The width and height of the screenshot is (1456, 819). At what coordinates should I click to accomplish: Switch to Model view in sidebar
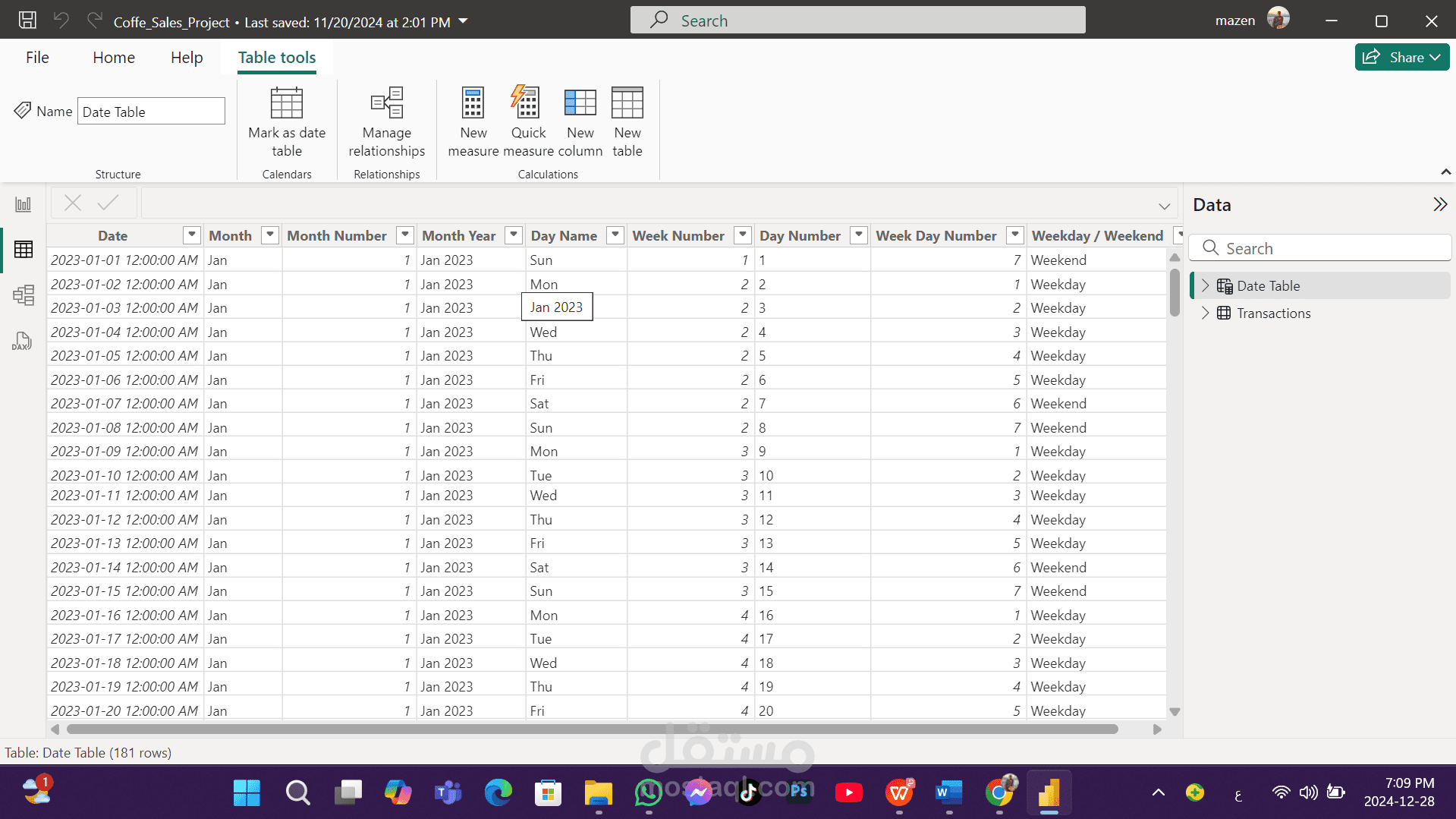coord(24,295)
